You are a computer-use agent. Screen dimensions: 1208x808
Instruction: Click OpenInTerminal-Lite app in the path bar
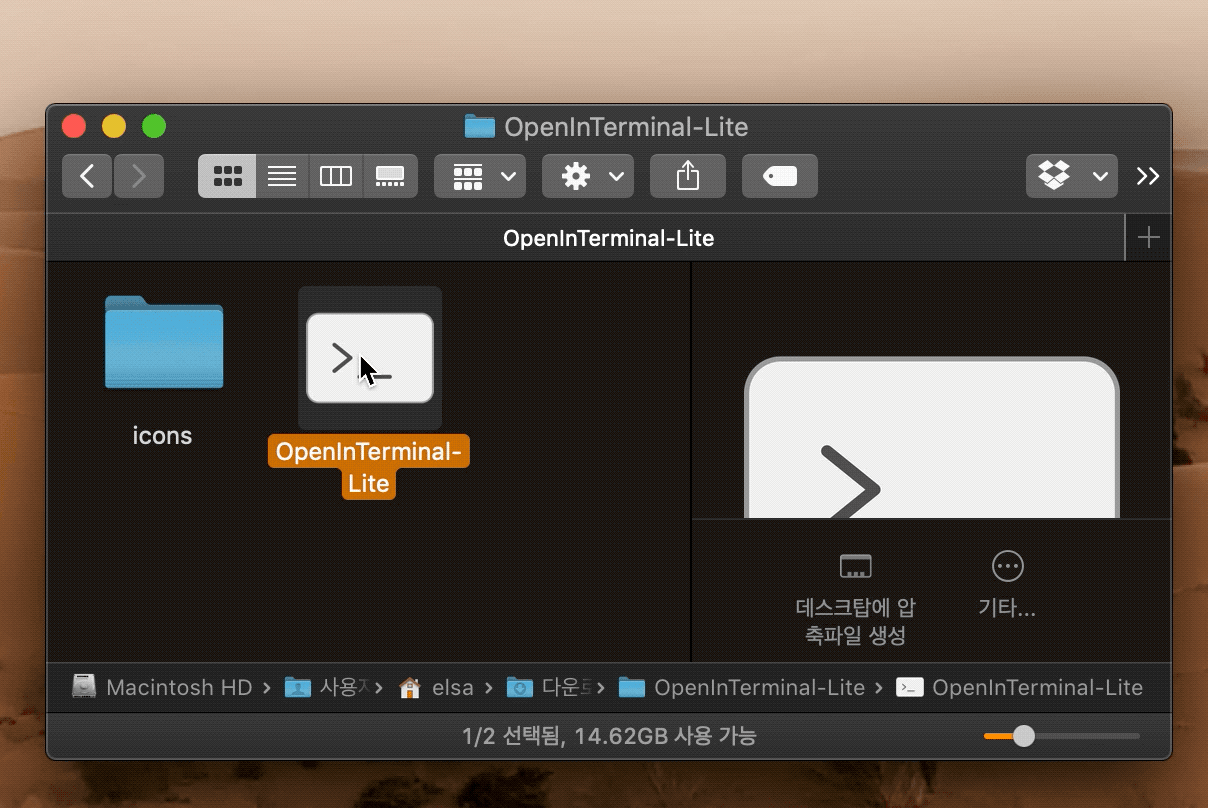[x=1020, y=688]
